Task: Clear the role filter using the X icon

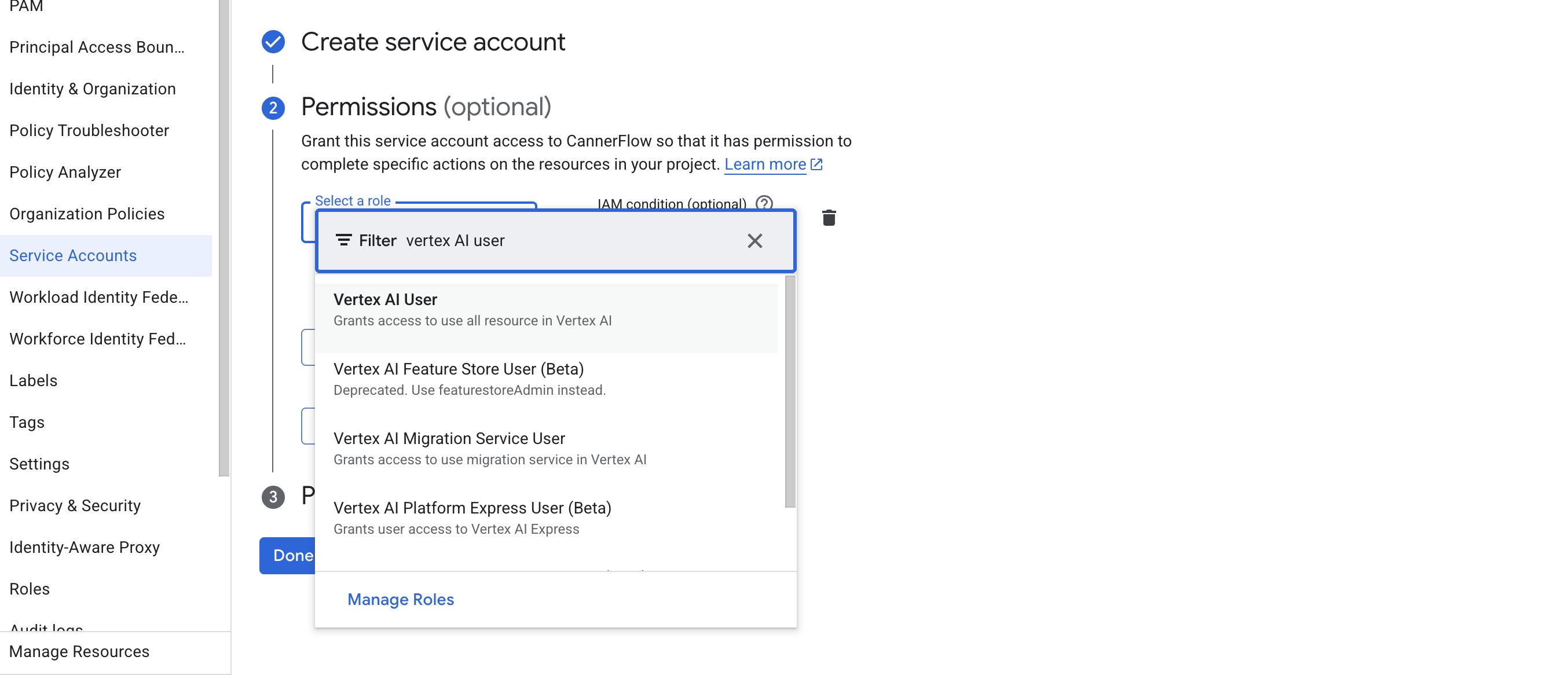Action: coord(755,240)
